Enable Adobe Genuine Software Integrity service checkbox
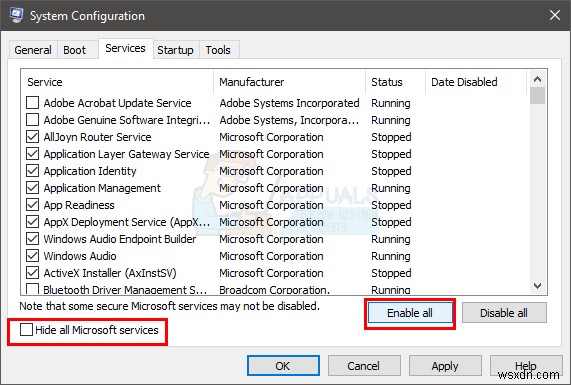571x385 pixels. (32, 120)
